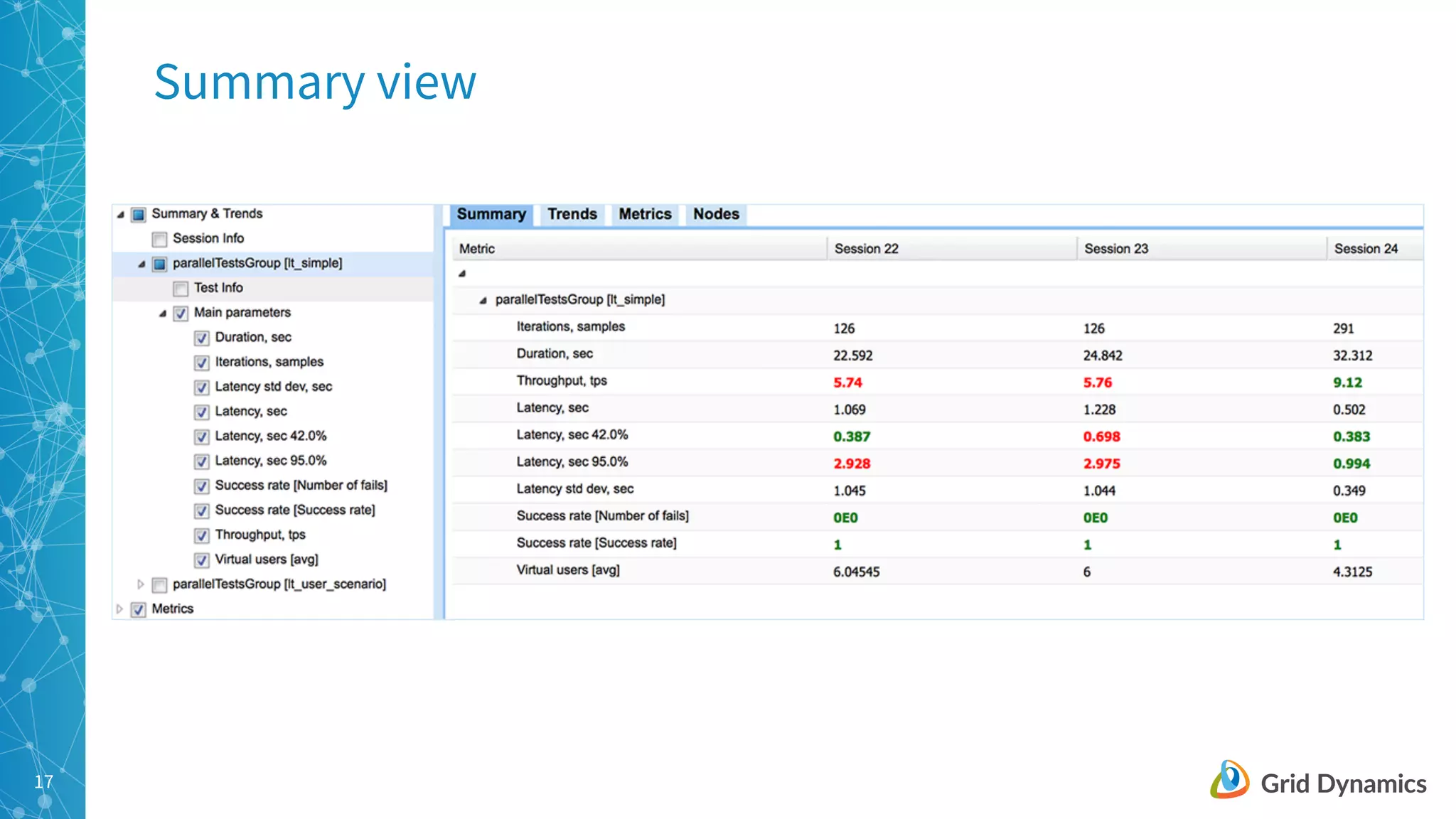Click the Metric column header
1456x819 pixels.
click(x=639, y=249)
